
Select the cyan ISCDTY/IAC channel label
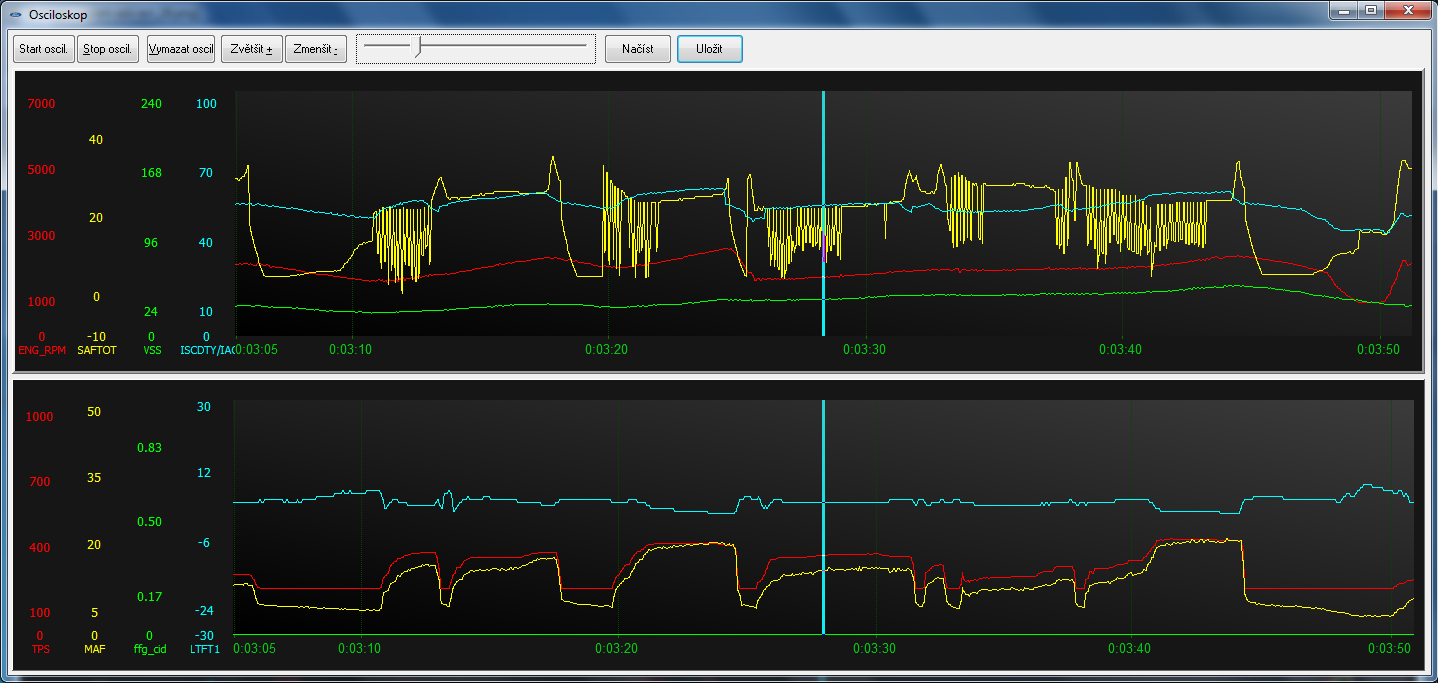pos(206,350)
